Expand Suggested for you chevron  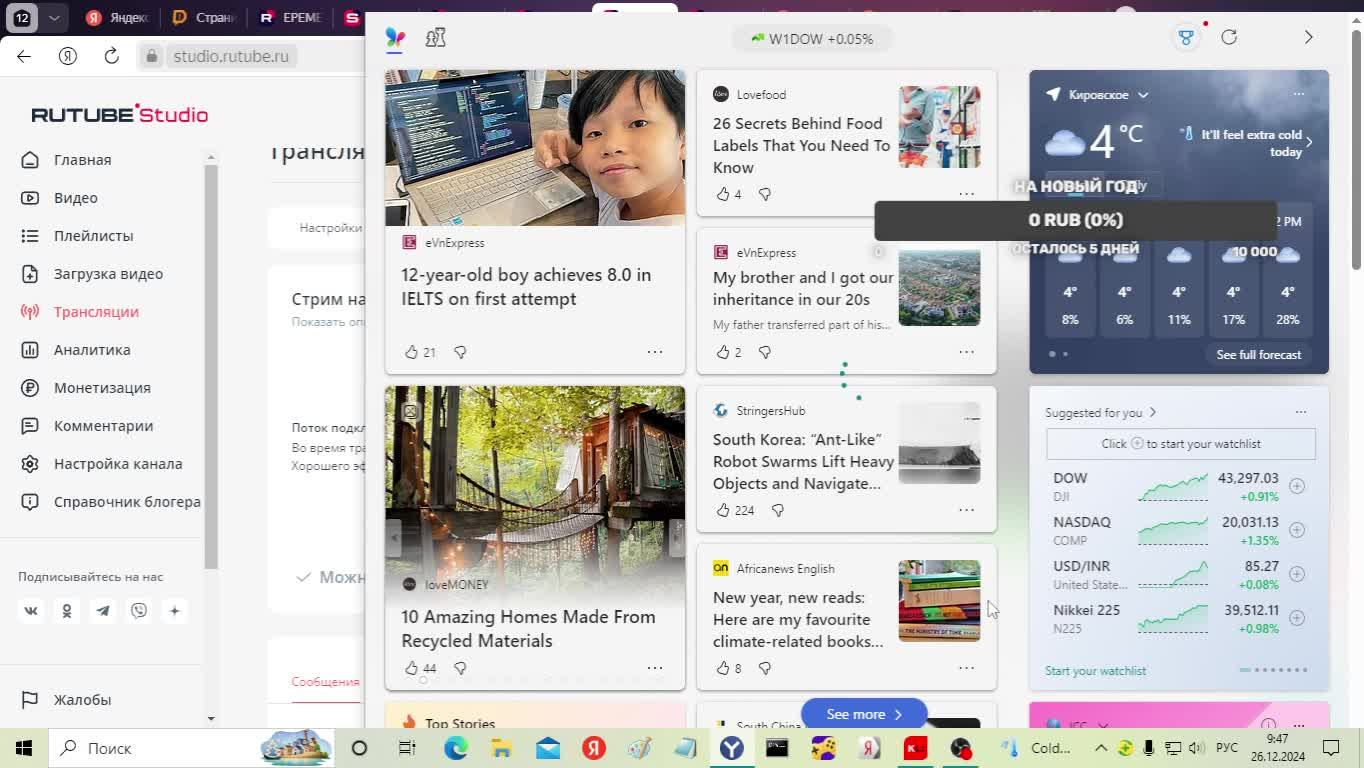(x=1152, y=412)
